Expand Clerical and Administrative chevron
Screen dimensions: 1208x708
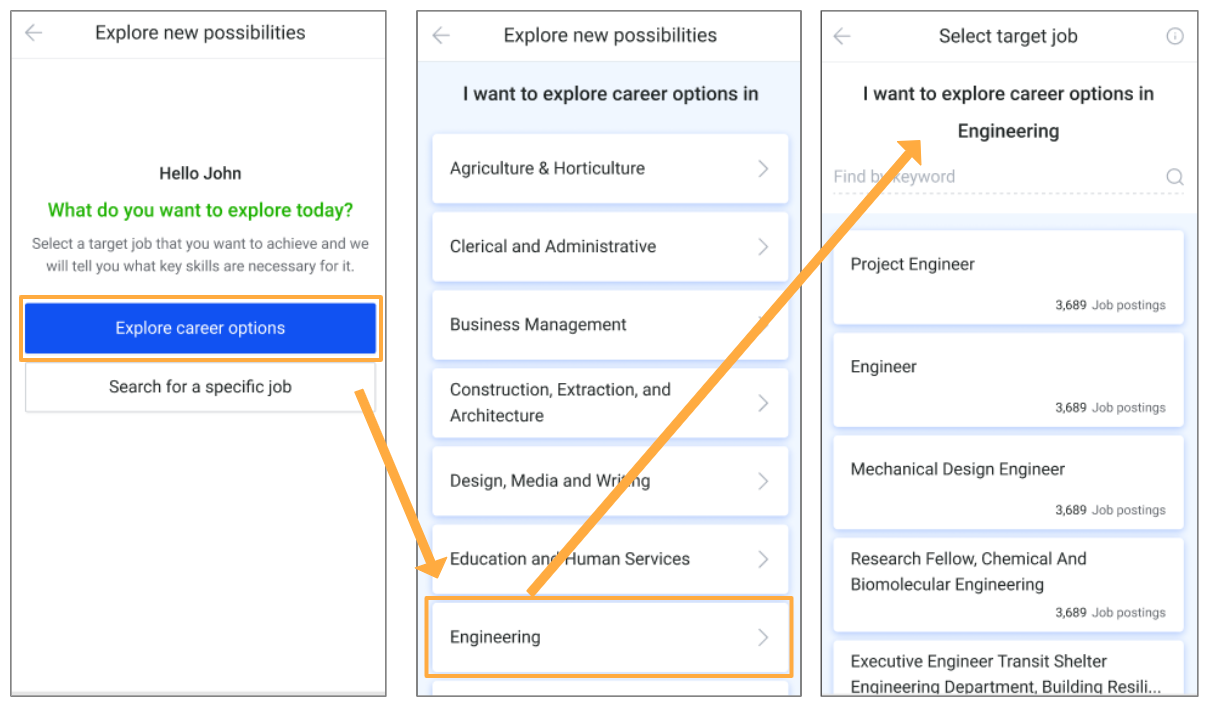tap(763, 246)
